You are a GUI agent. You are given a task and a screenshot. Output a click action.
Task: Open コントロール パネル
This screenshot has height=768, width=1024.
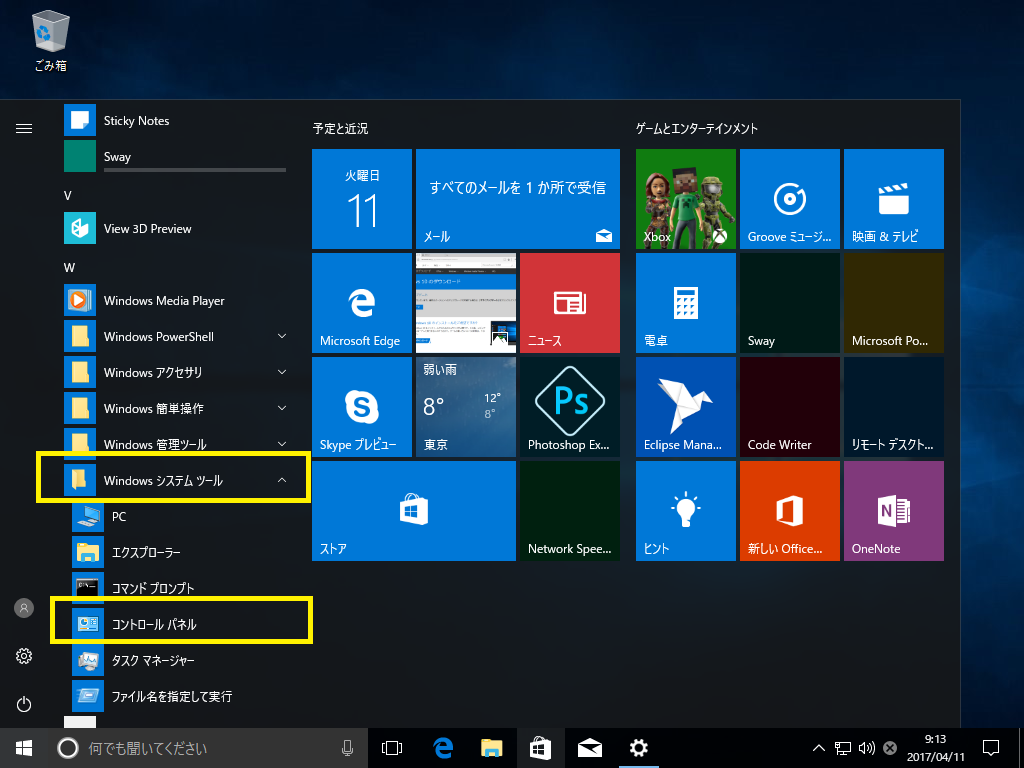180,624
